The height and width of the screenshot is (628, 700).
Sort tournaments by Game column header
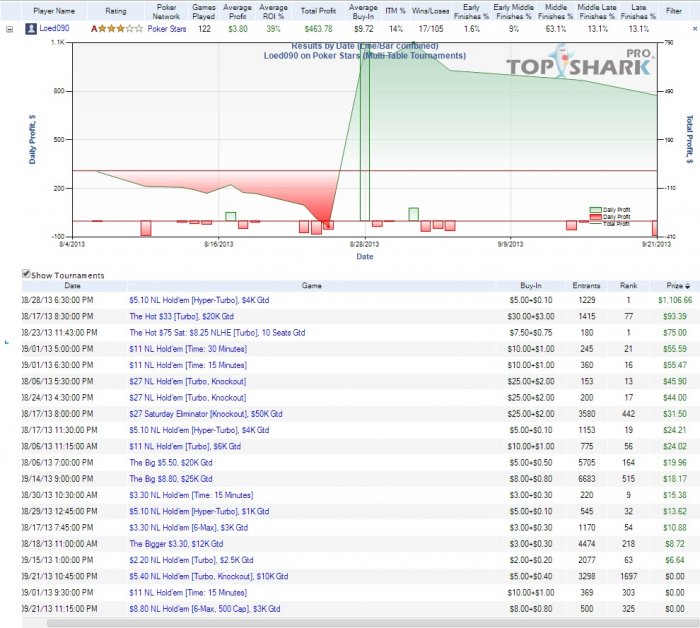(311, 286)
